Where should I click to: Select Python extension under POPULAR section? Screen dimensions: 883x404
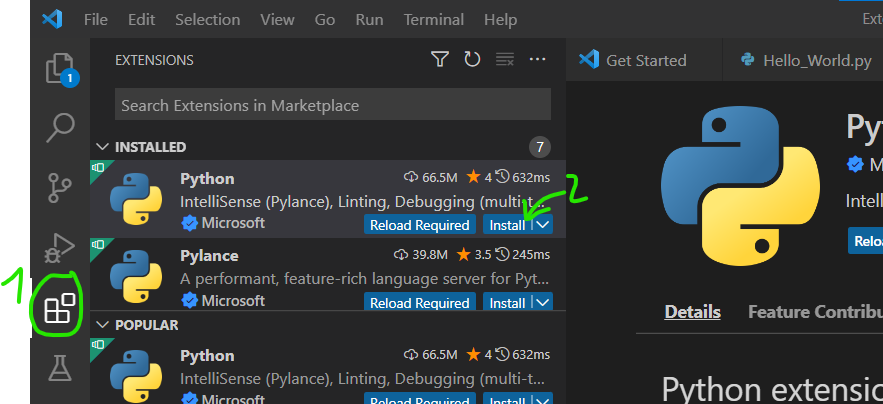point(328,371)
